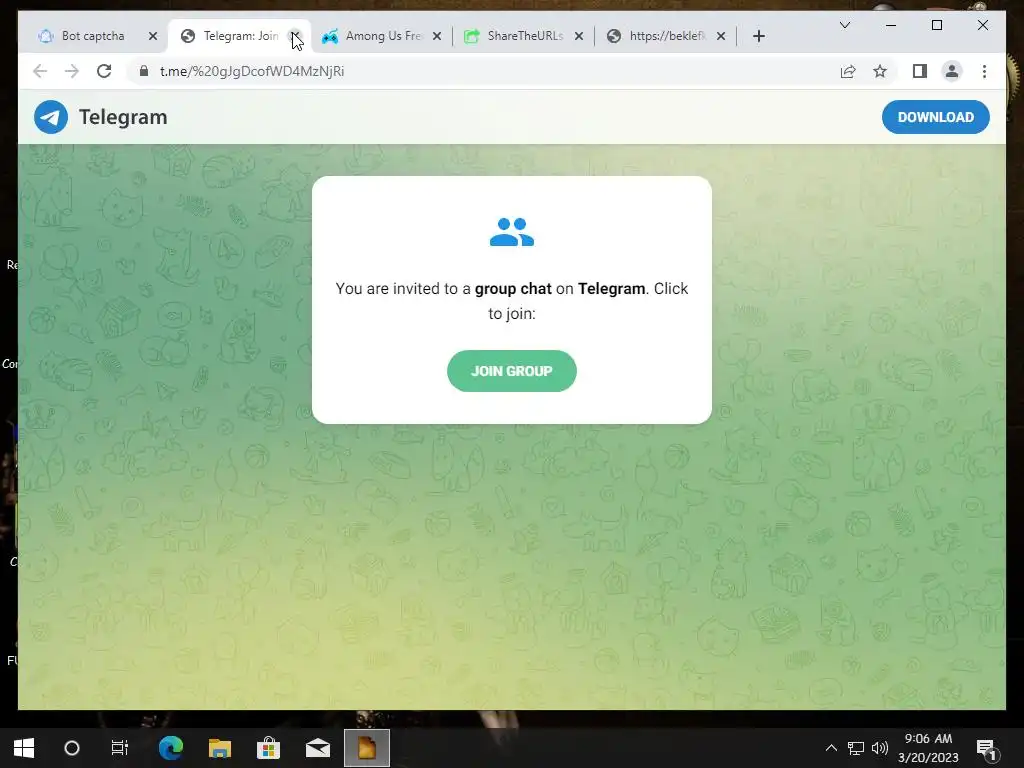This screenshot has width=1024, height=768.
Task: Open Cortana search circle on taskbar
Action: click(72, 748)
